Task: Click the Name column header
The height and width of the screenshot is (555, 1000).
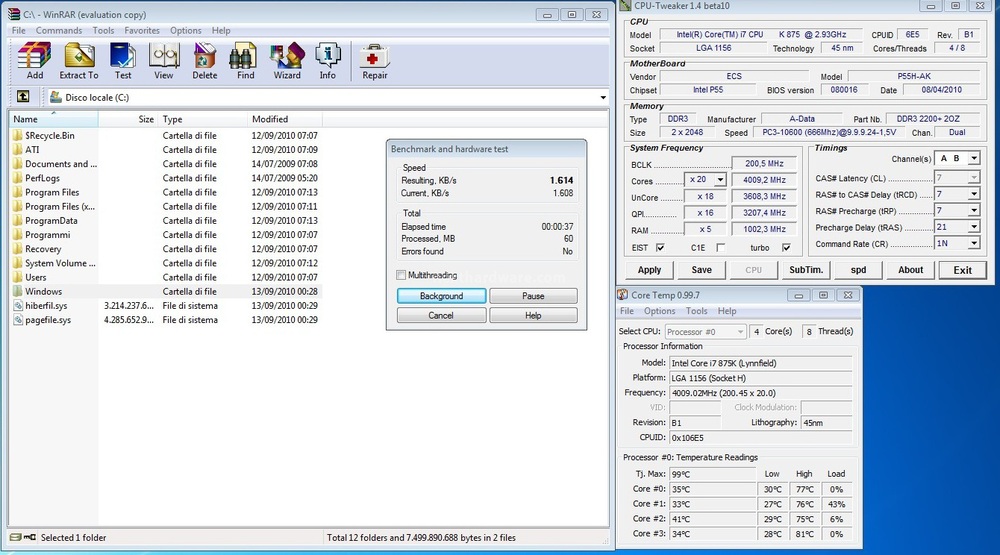Action: (54, 119)
